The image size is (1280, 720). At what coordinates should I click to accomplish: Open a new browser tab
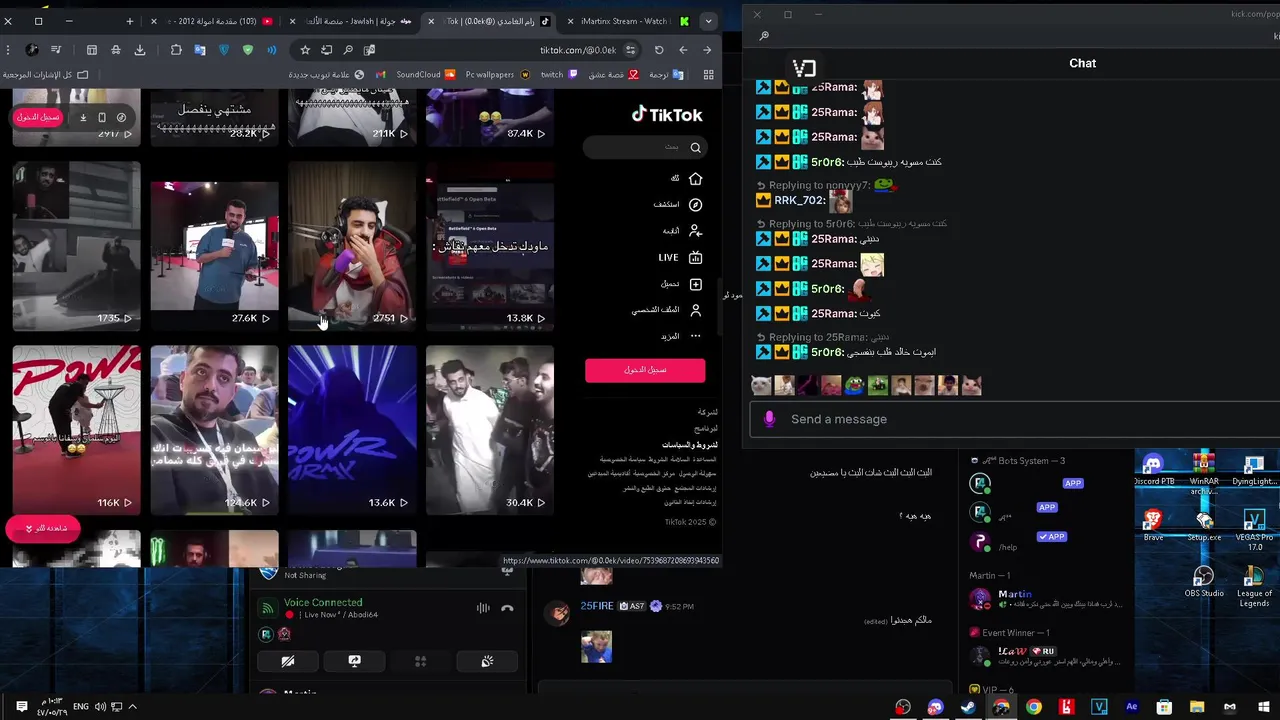128,21
